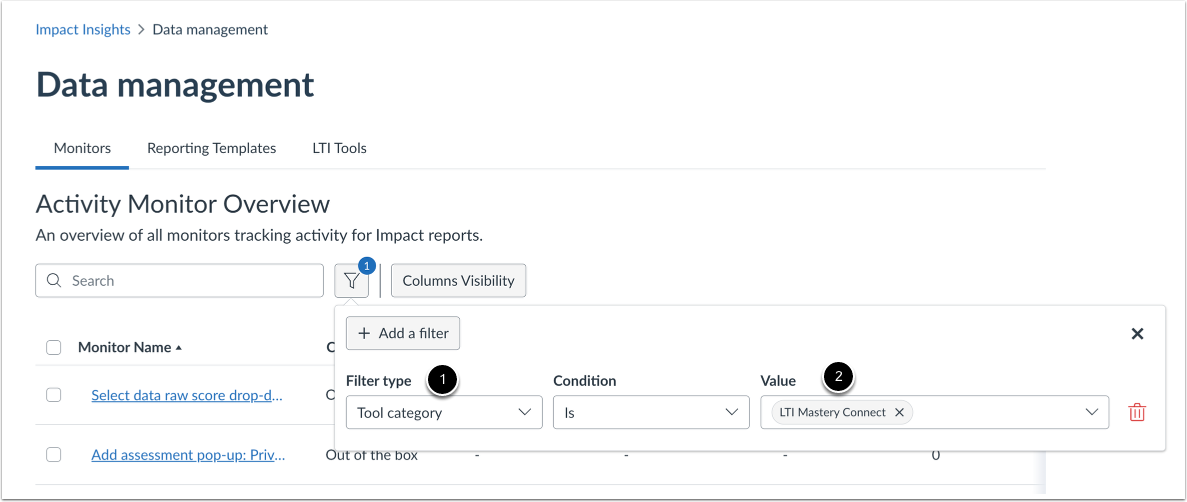Expand the Condition dropdown
Viewport: 1187px width, 502px height.
point(650,412)
